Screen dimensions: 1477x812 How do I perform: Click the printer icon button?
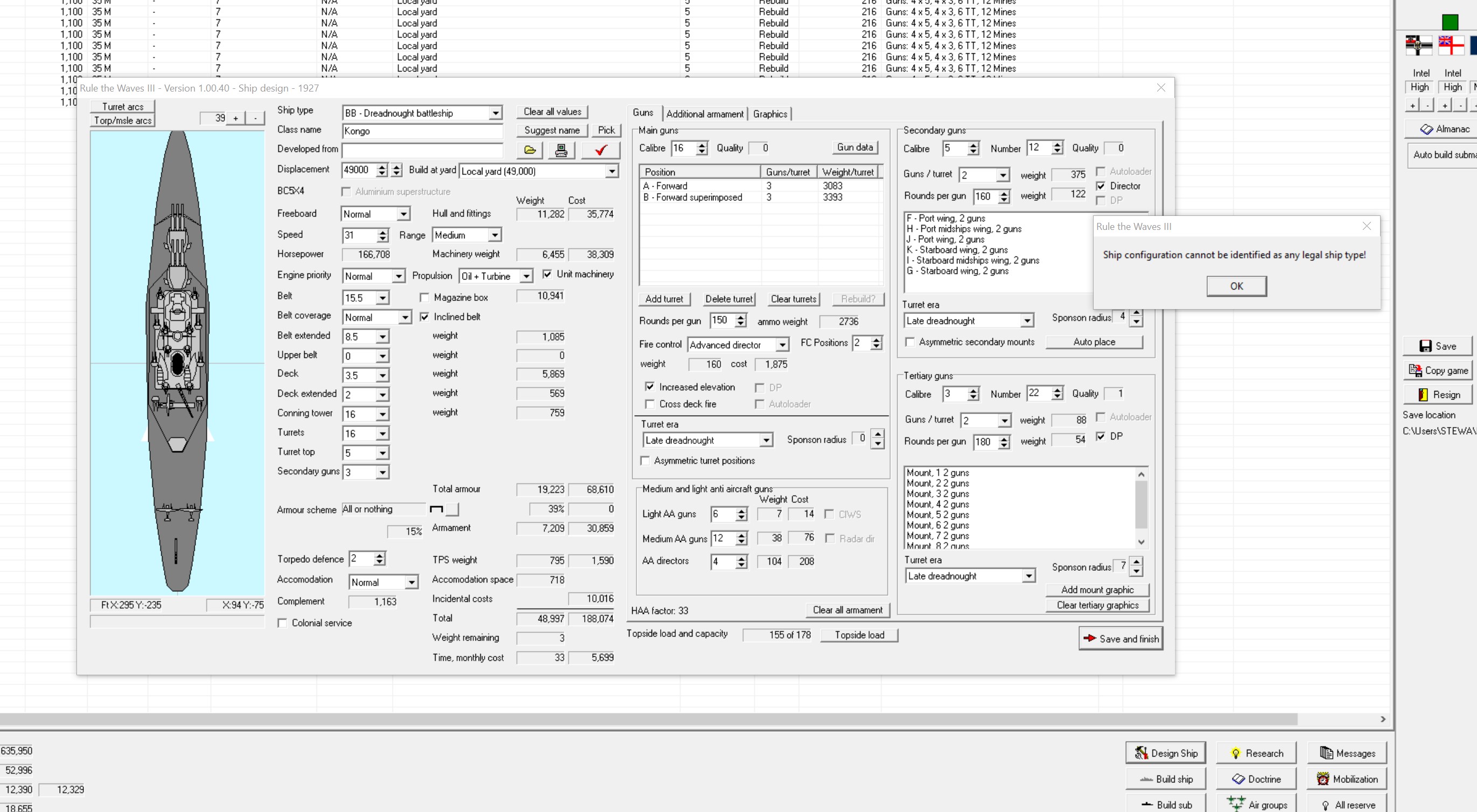tap(561, 150)
